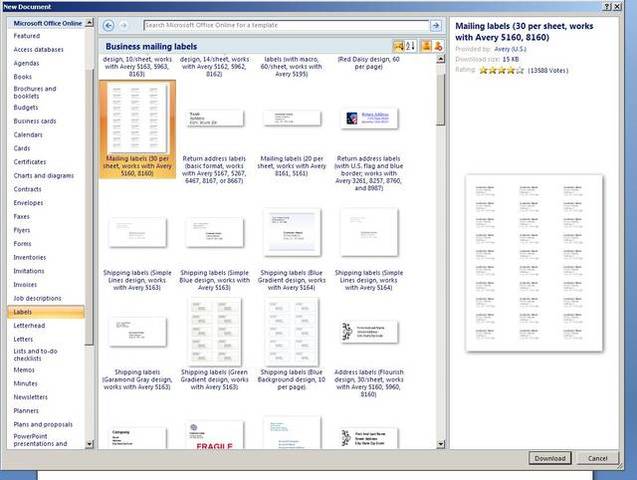Show Microsoft-provided templates icon
This screenshot has height=480, width=637.
[426, 46]
